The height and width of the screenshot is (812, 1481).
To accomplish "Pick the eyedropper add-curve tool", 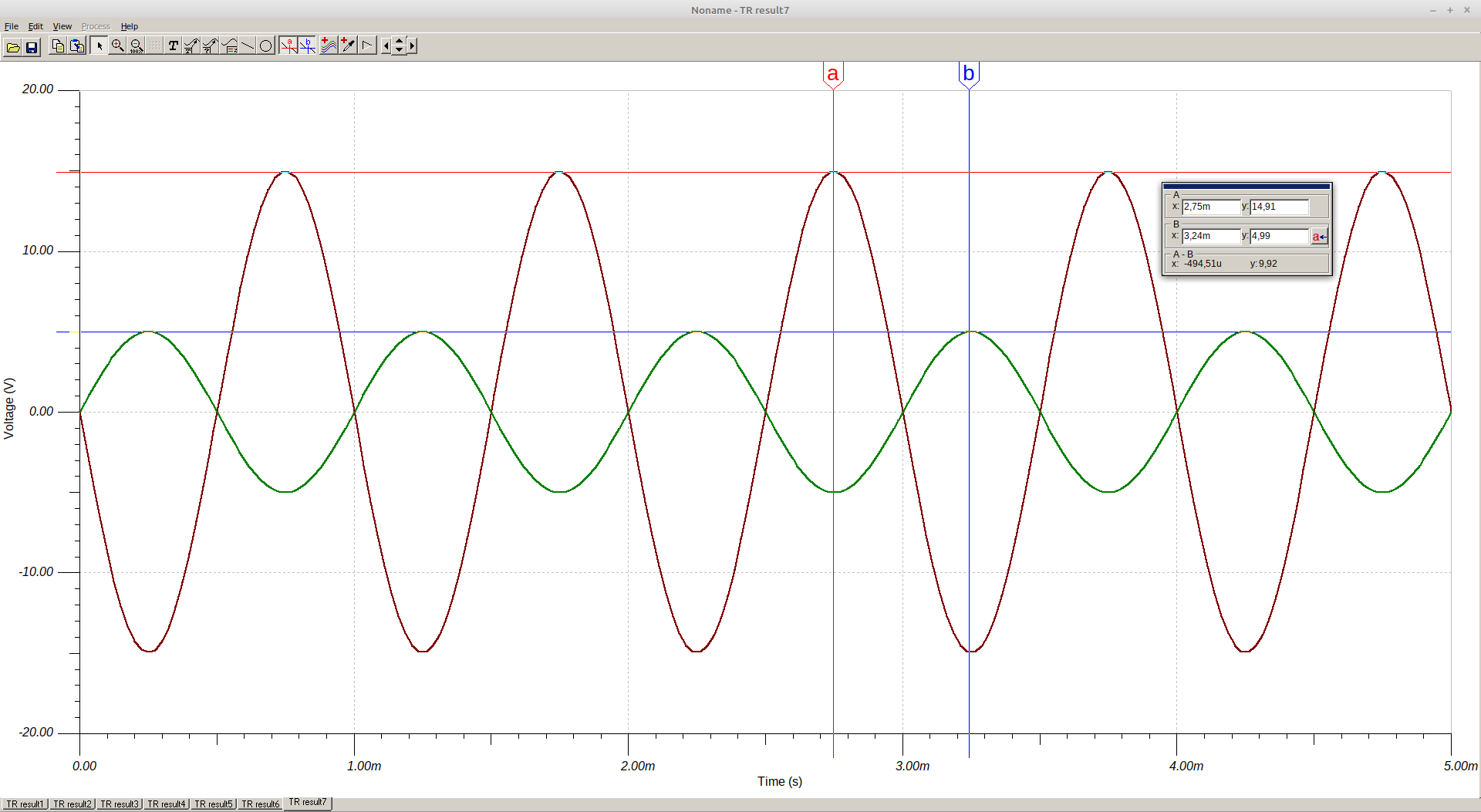I will point(348,46).
